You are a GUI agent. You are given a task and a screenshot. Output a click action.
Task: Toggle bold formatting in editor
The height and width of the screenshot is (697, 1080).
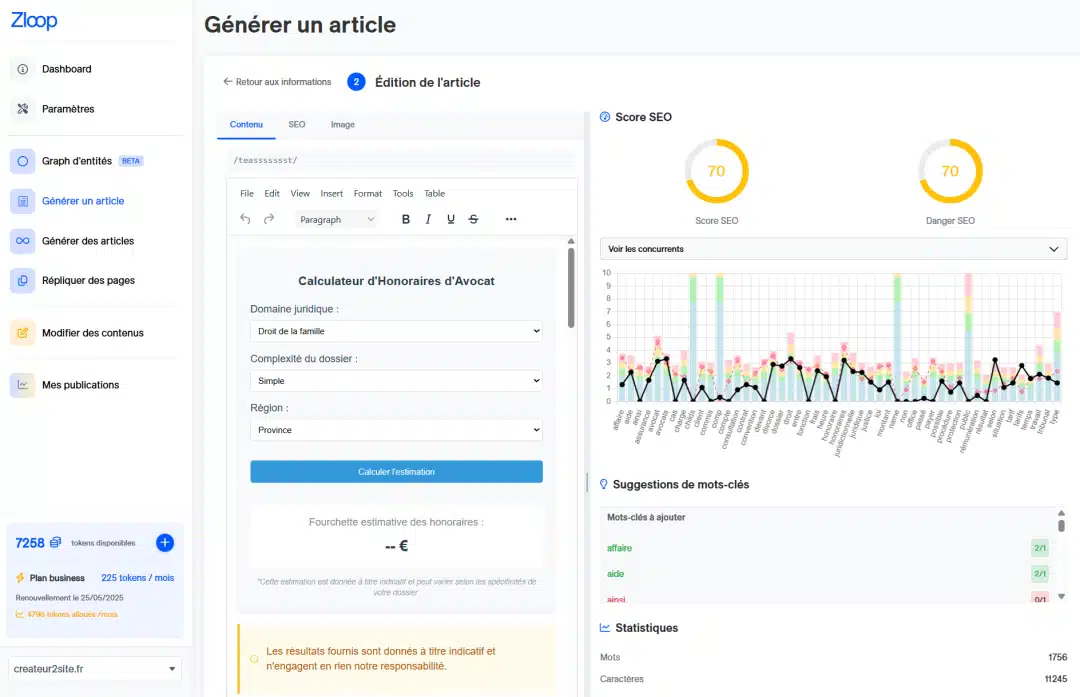click(405, 219)
